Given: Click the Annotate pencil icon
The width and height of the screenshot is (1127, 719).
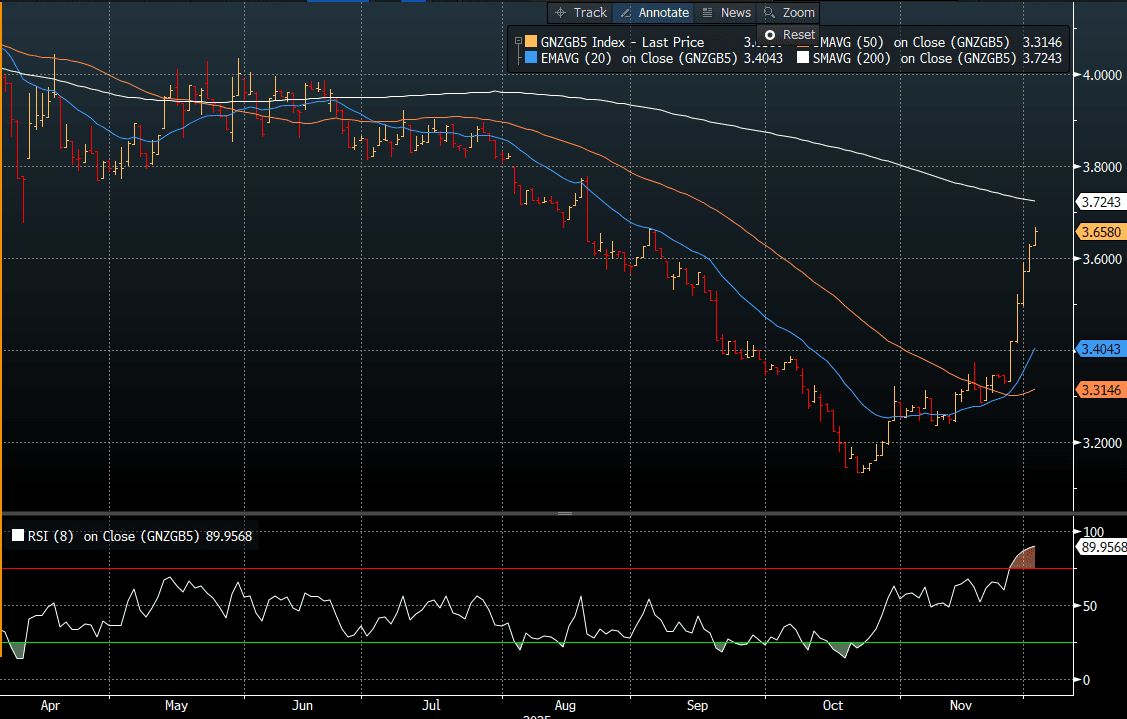Looking at the screenshot, I should 626,13.
